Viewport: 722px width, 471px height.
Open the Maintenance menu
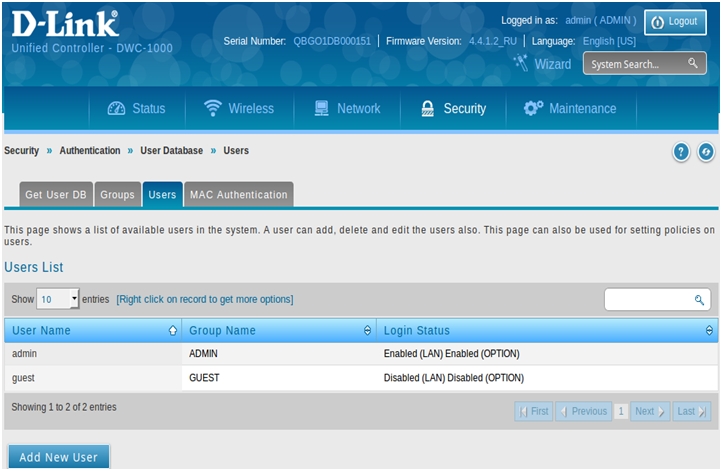click(570, 109)
